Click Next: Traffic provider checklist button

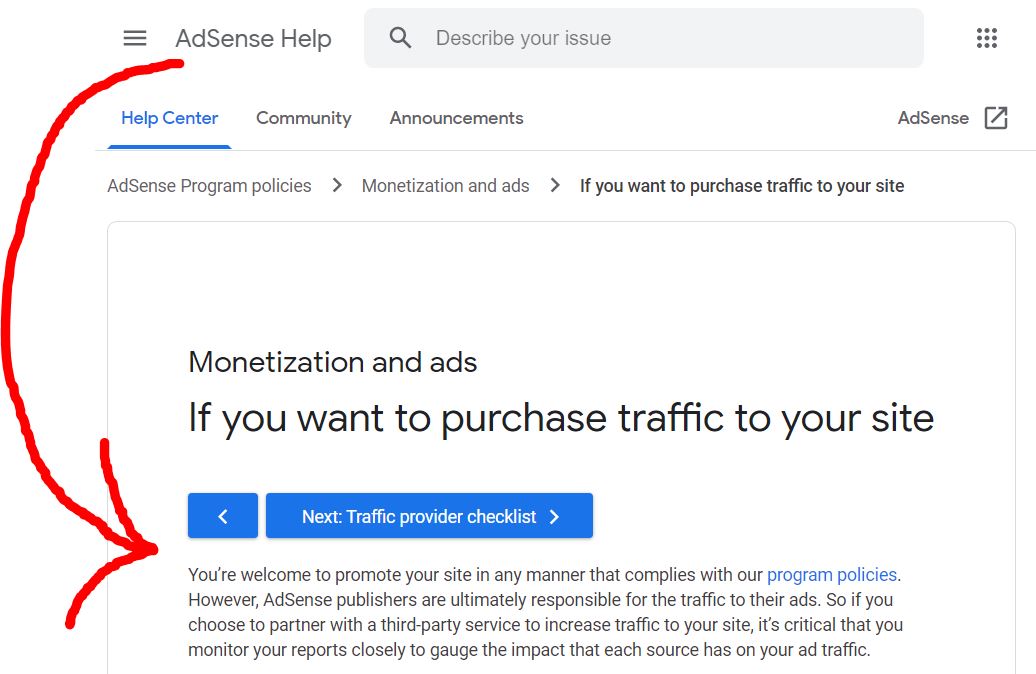(429, 515)
